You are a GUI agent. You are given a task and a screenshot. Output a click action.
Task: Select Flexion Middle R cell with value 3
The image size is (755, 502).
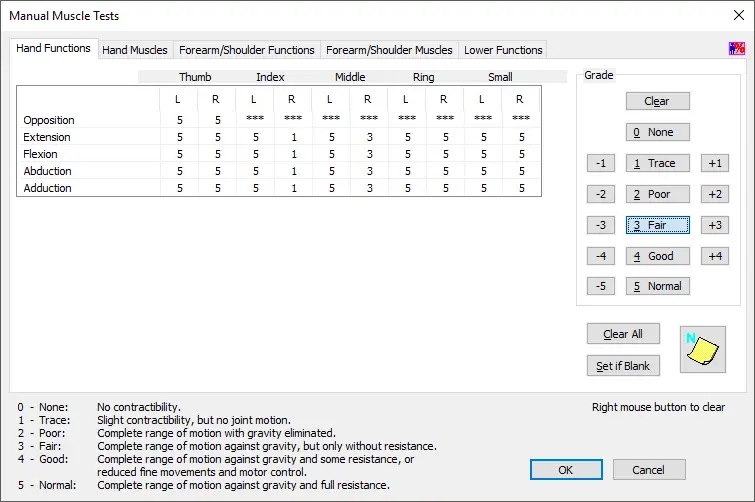tap(370, 154)
